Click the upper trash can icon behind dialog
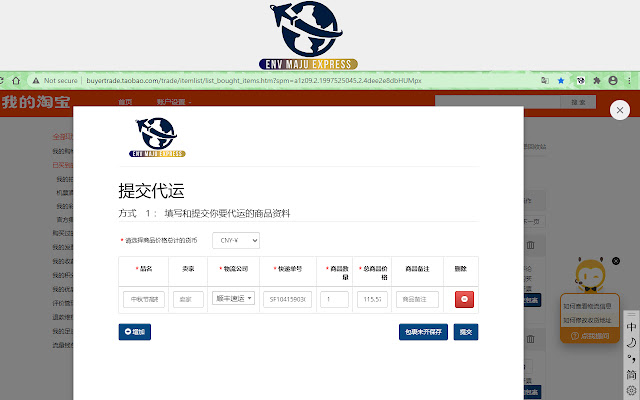 530,245
